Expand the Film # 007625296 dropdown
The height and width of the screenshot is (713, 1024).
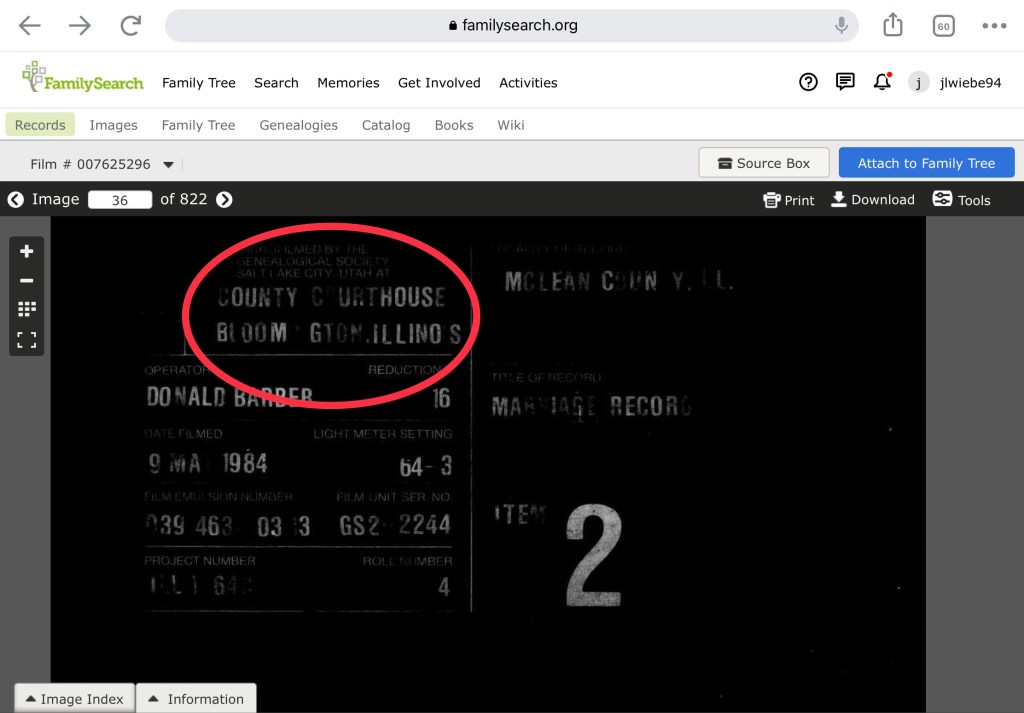(168, 165)
